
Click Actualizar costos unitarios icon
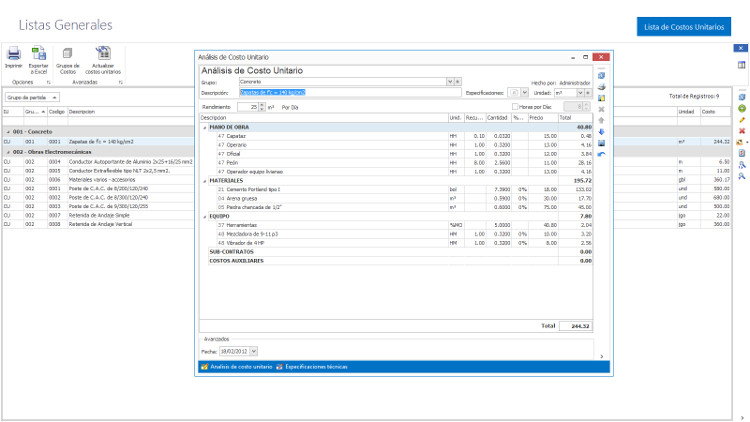pyautogui.click(x=103, y=54)
